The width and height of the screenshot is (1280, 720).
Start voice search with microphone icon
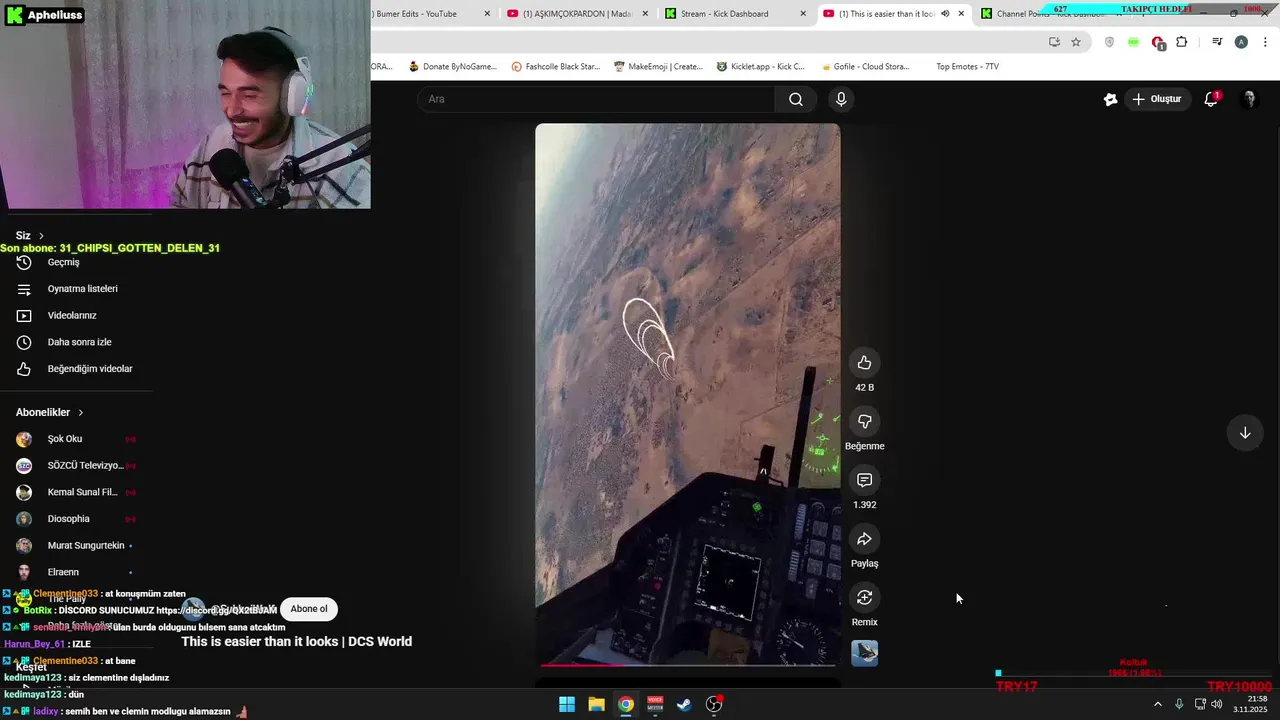coord(841,99)
